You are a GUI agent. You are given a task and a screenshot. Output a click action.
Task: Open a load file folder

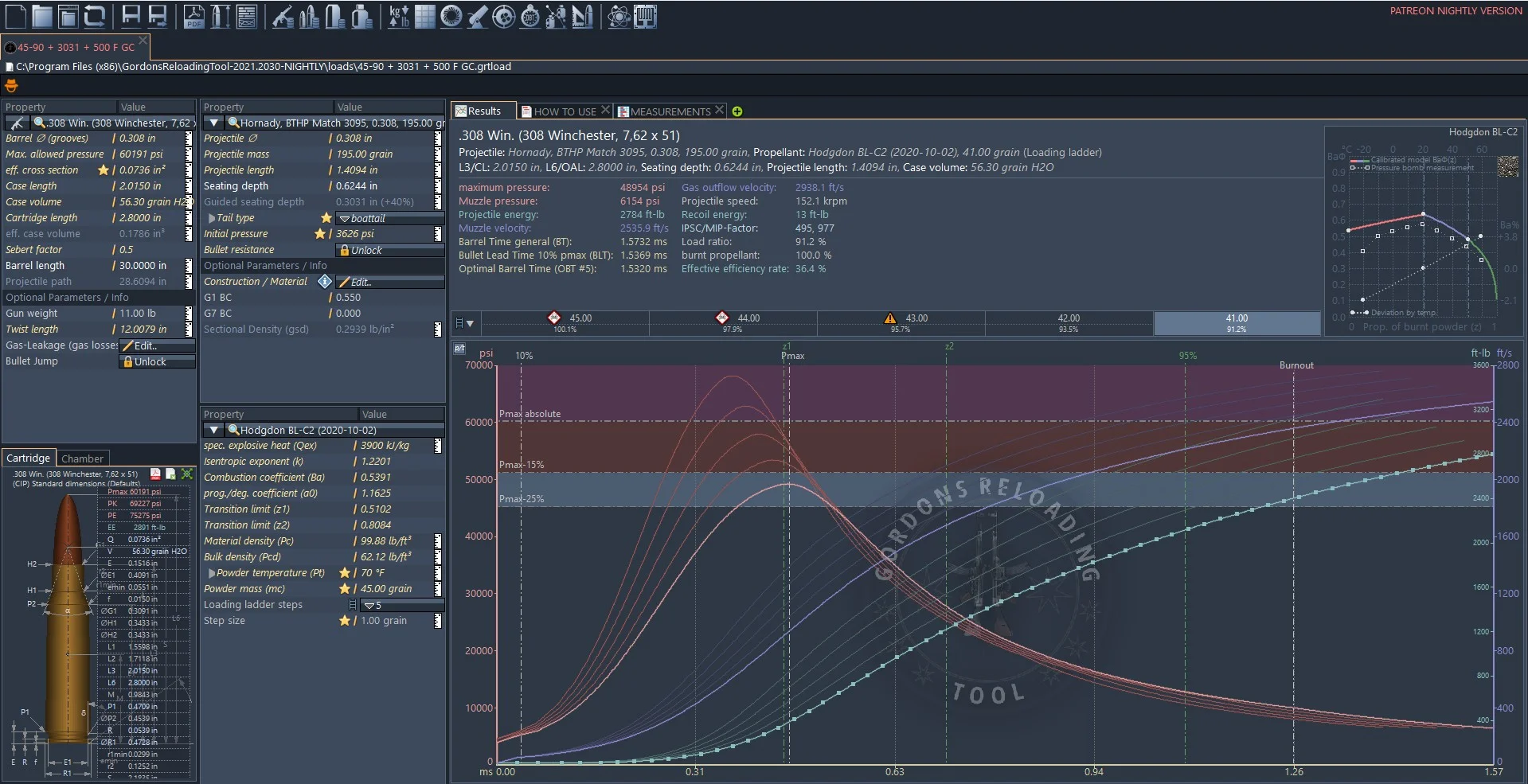[42, 16]
